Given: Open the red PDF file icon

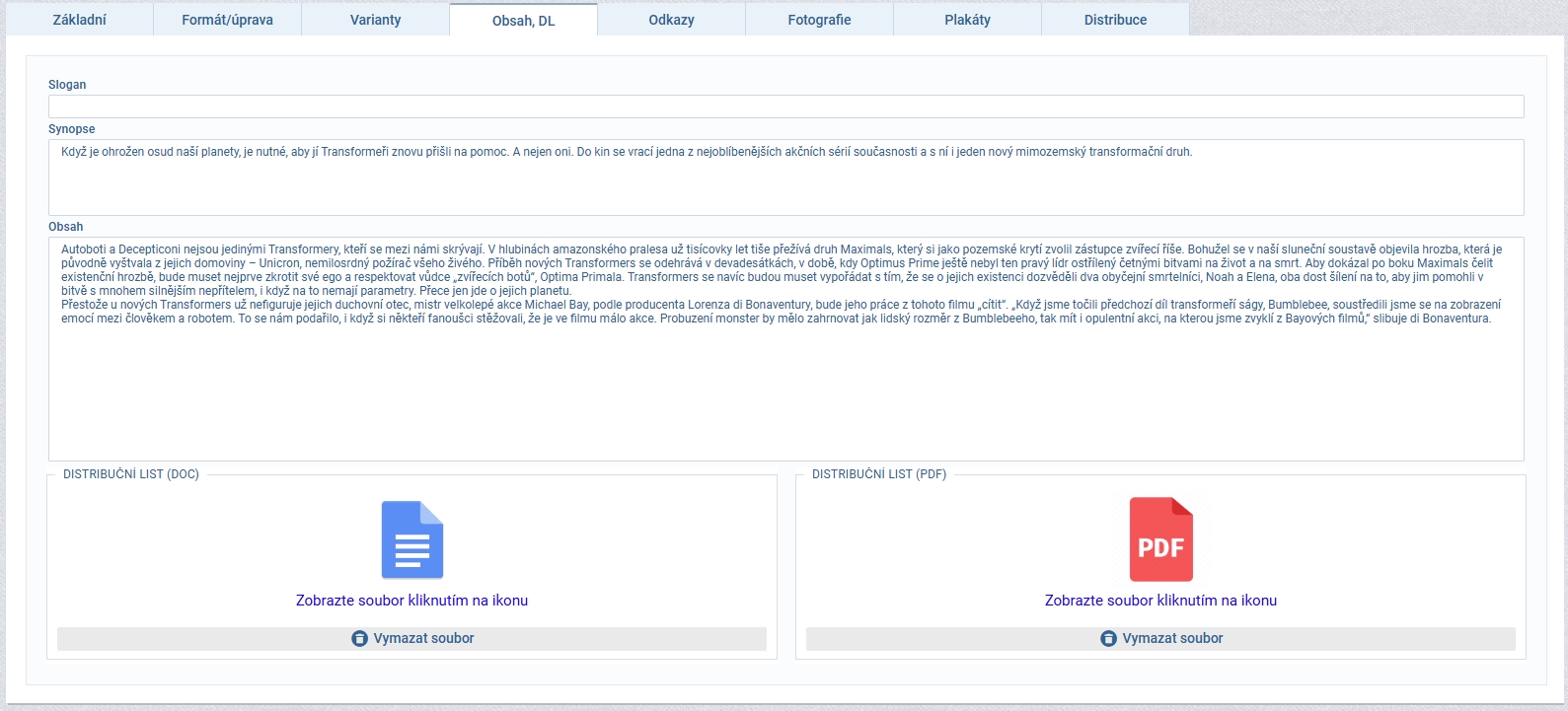Looking at the screenshot, I should 1160,539.
